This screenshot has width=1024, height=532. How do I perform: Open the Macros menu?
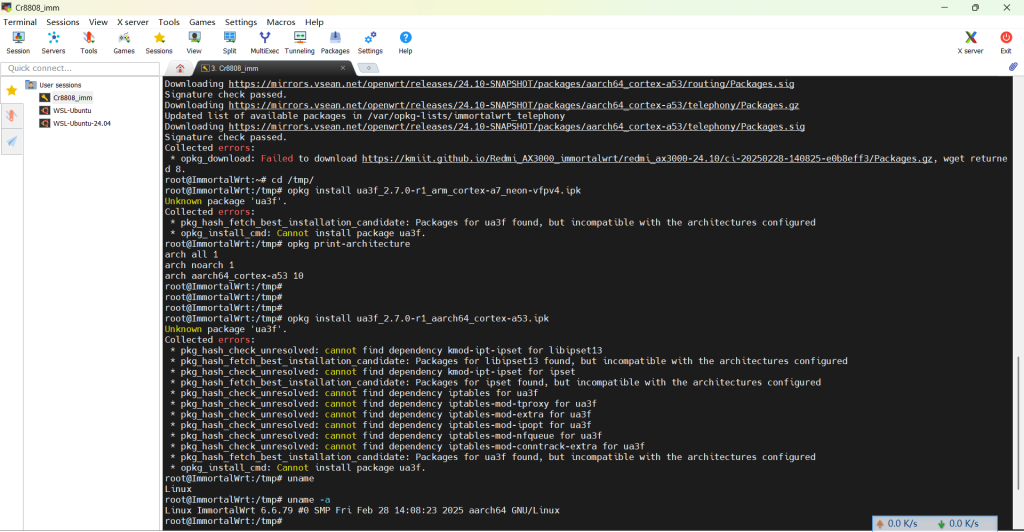point(280,22)
